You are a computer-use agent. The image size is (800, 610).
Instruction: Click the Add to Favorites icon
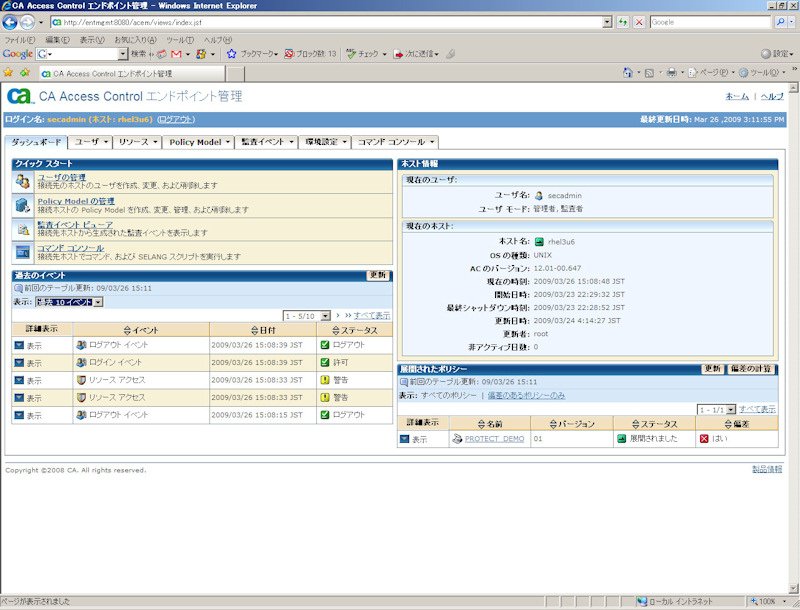coord(24,73)
